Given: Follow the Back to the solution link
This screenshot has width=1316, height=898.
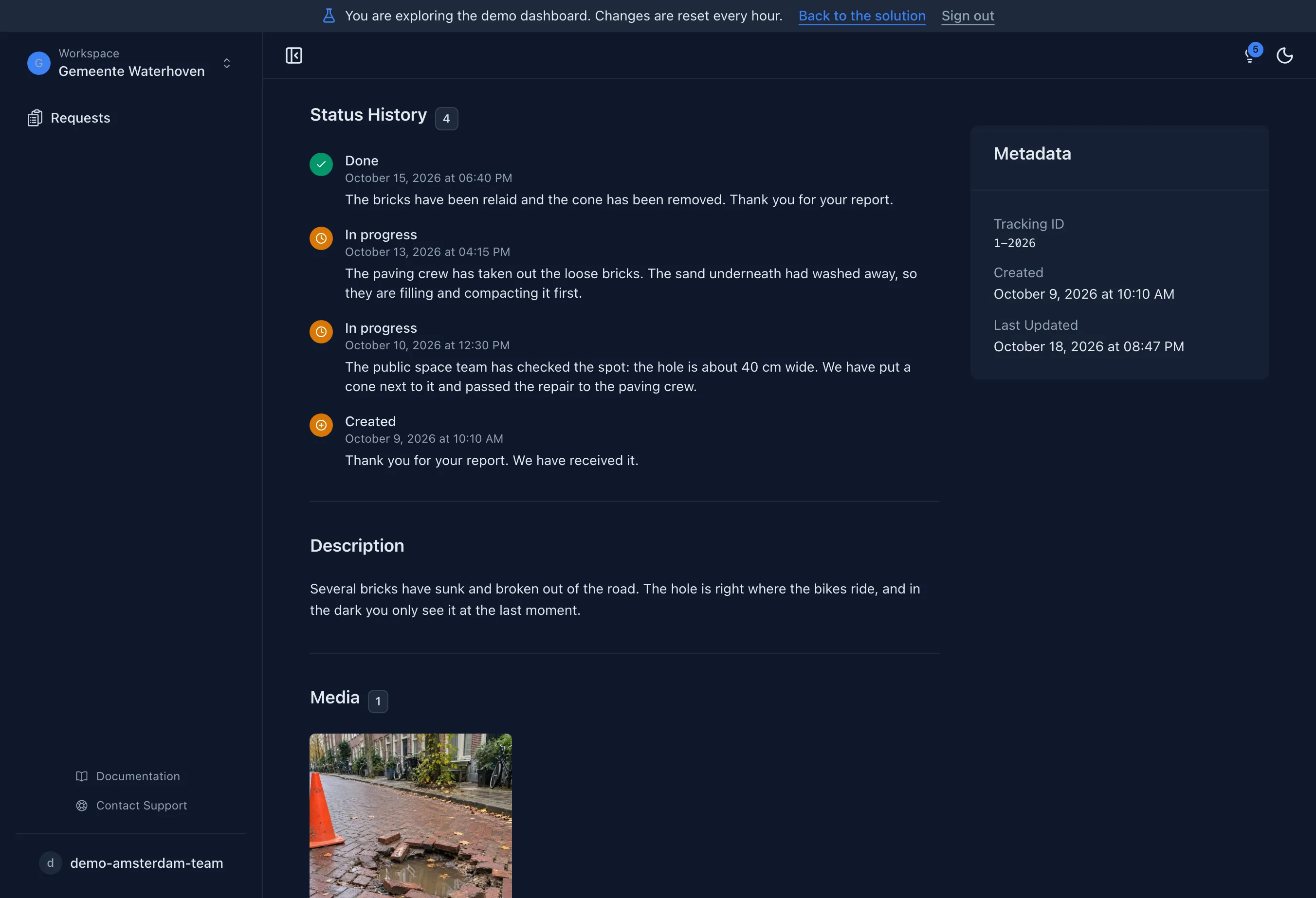Looking at the screenshot, I should pyautogui.click(x=862, y=16).
